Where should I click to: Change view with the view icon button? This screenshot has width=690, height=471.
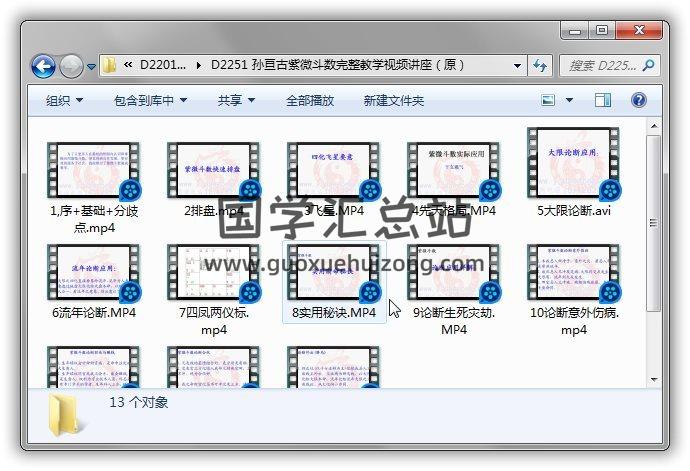click(548, 100)
